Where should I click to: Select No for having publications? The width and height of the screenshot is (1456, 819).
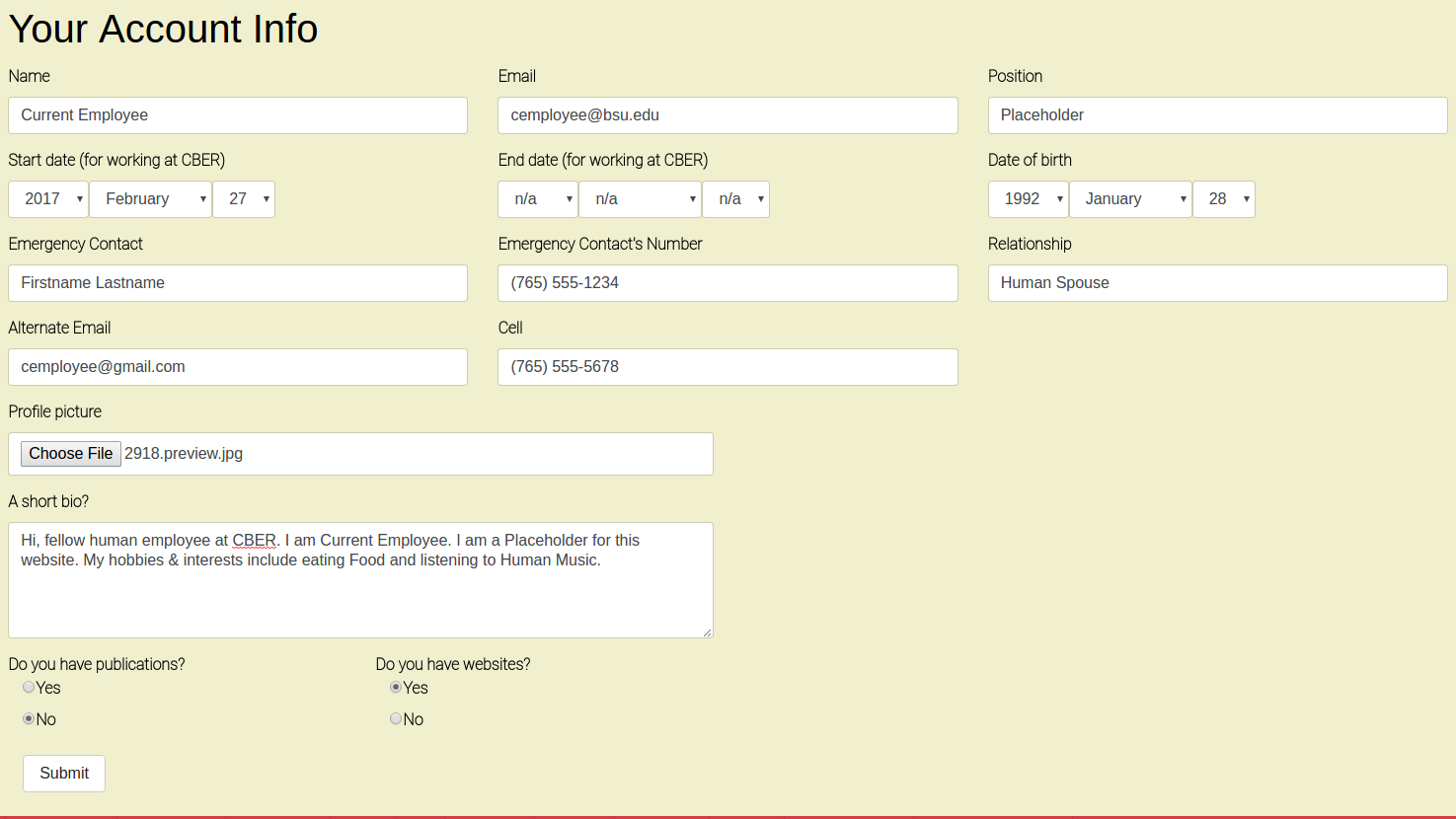coord(29,719)
